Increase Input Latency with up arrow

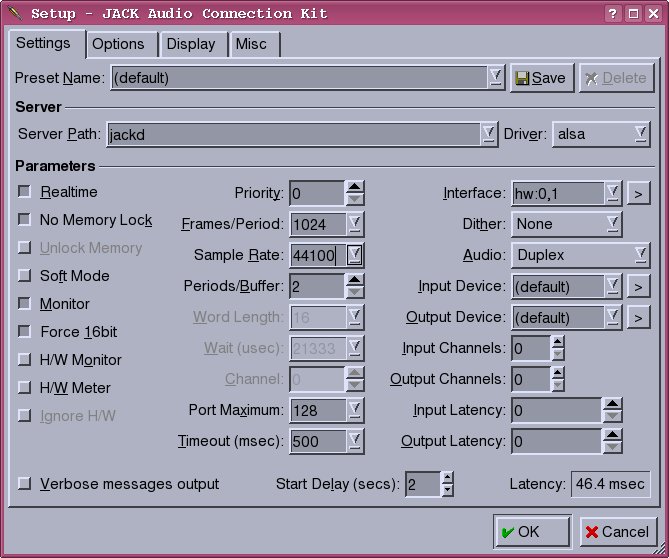coord(612,404)
